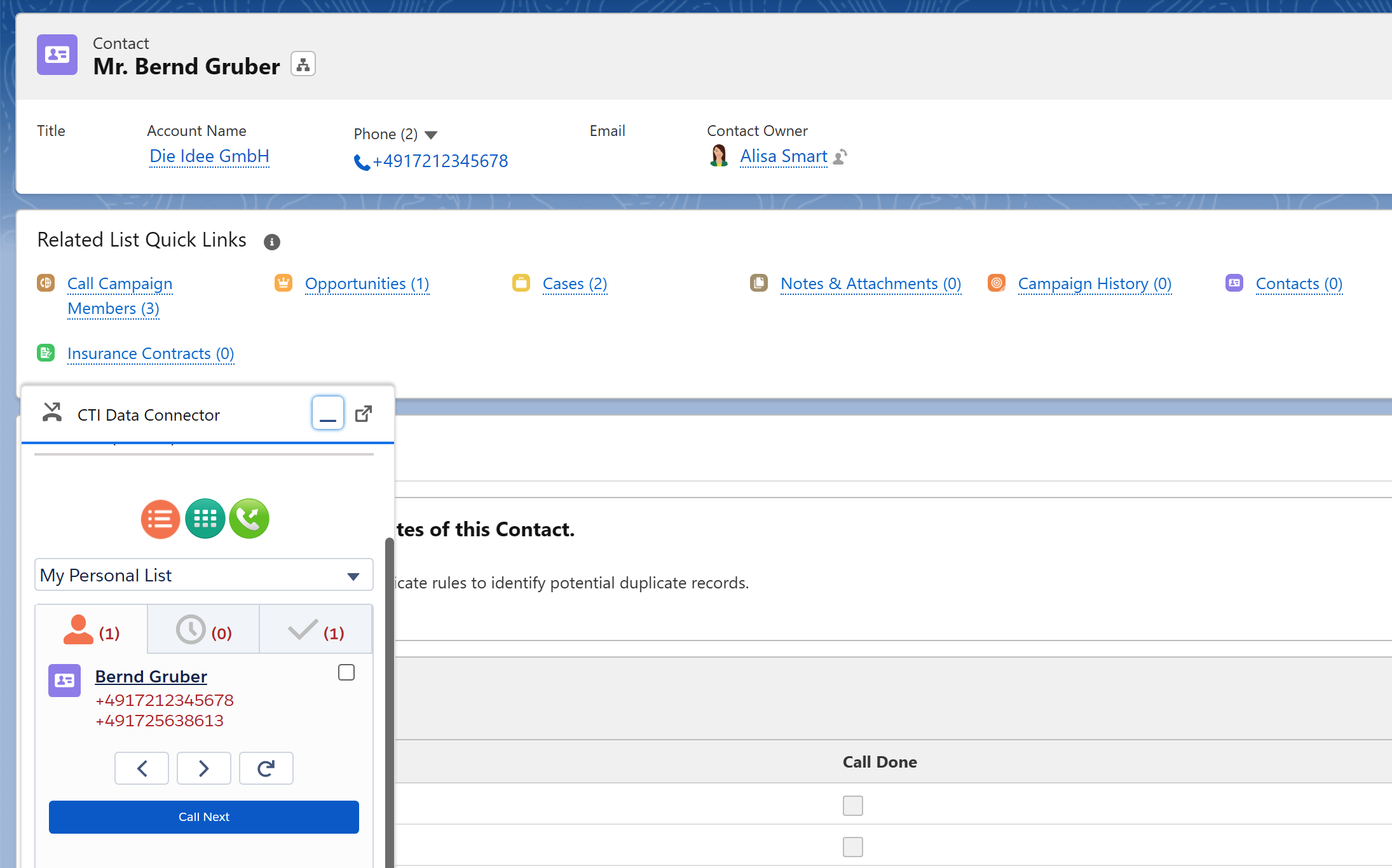The image size is (1392, 868).
Task: Open the Die Idee GmbH account link
Action: point(209,156)
